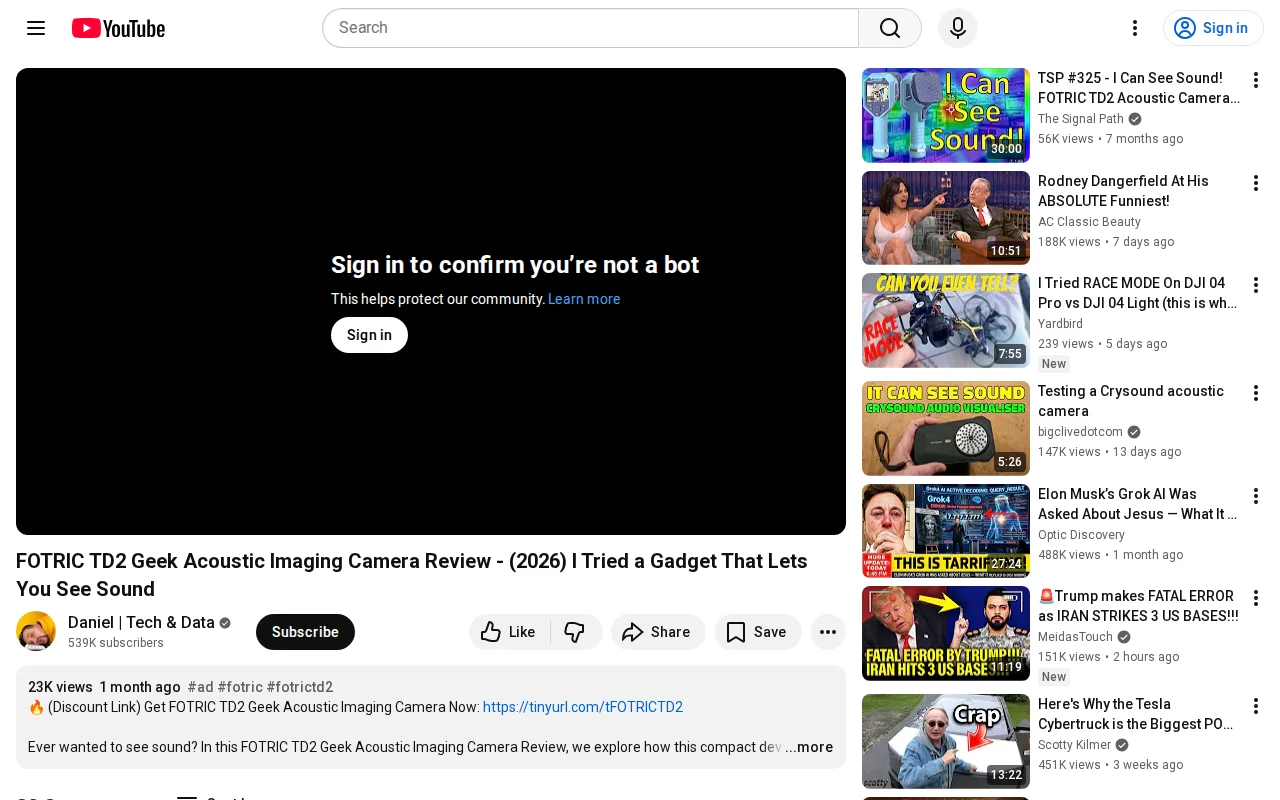Screen dimensions: 1280x800
Task: Open the TSP #325 video title
Action: coord(1139,88)
